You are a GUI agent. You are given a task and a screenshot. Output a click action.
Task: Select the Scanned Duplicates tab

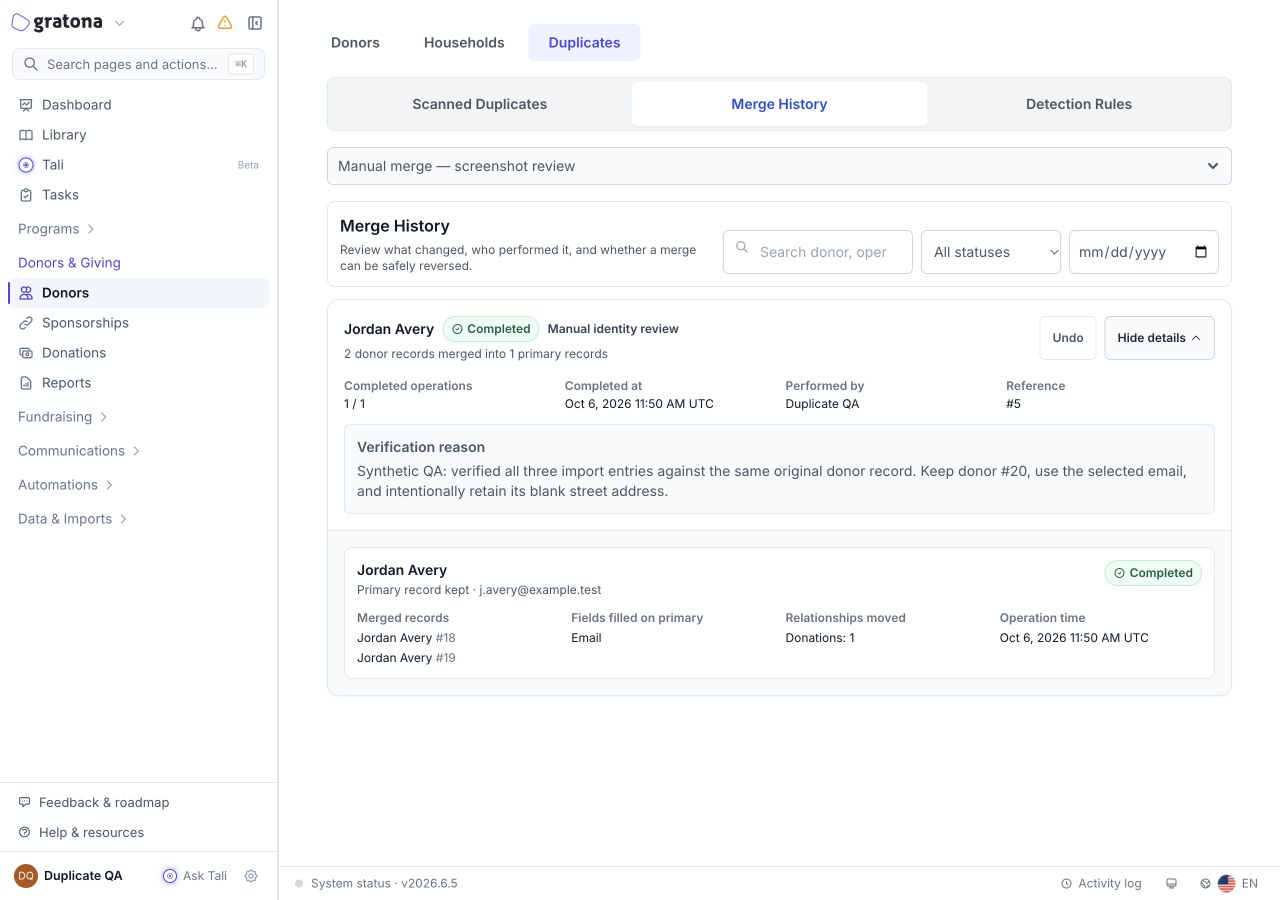coord(480,104)
